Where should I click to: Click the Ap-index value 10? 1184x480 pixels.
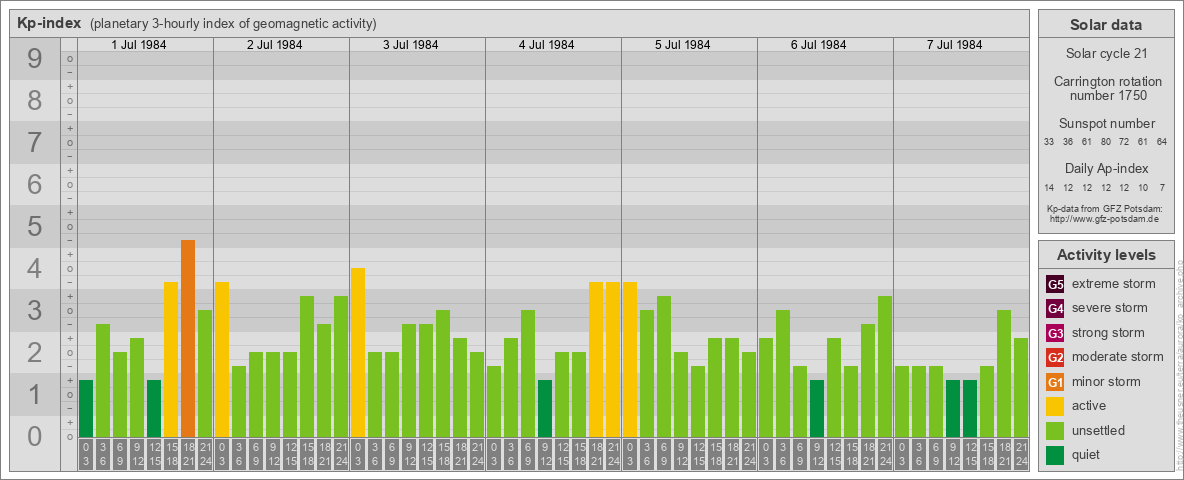pyautogui.click(x=1143, y=187)
